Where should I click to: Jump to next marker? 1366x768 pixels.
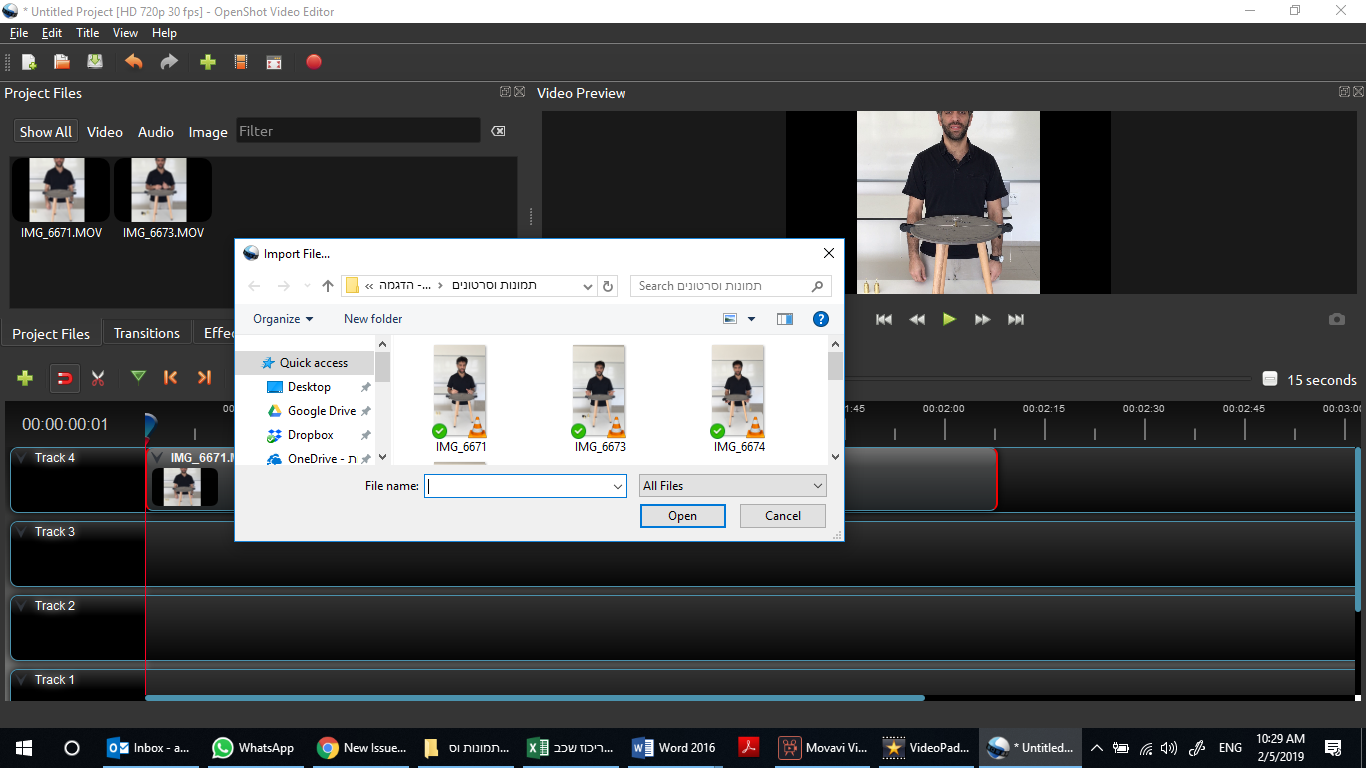pos(203,378)
